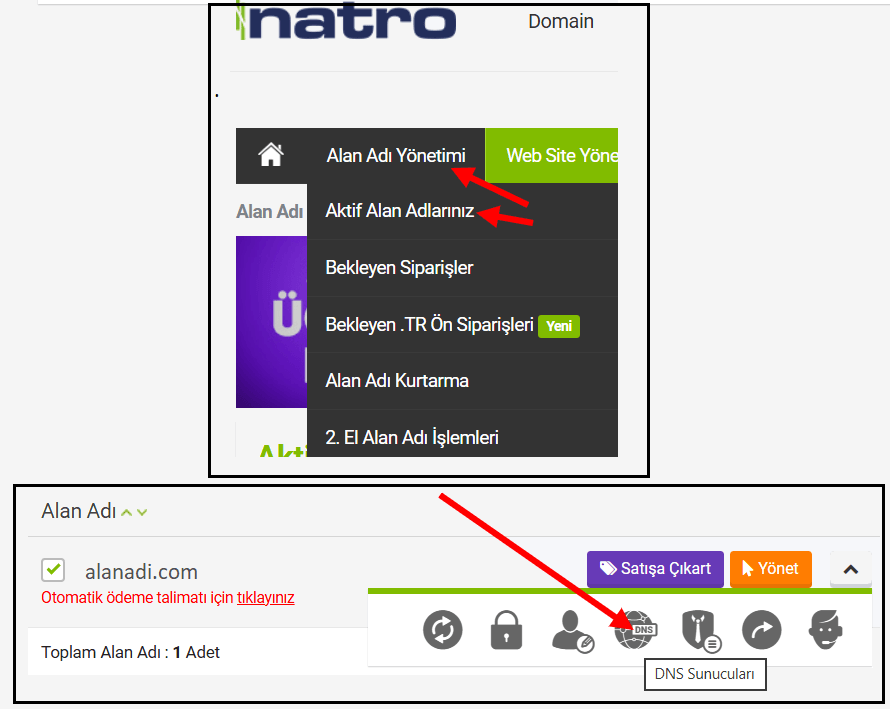Click Toplam Alan Adı : 1 Adet text

pyautogui.click(x=130, y=652)
